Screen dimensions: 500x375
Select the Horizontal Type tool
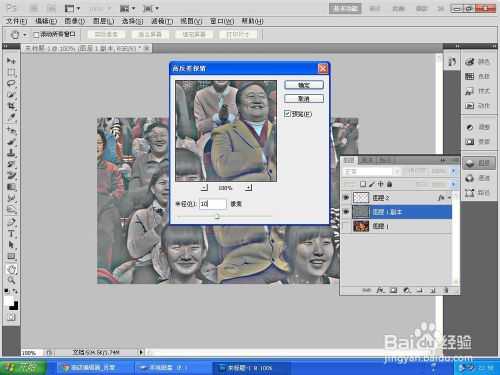pos(11,234)
